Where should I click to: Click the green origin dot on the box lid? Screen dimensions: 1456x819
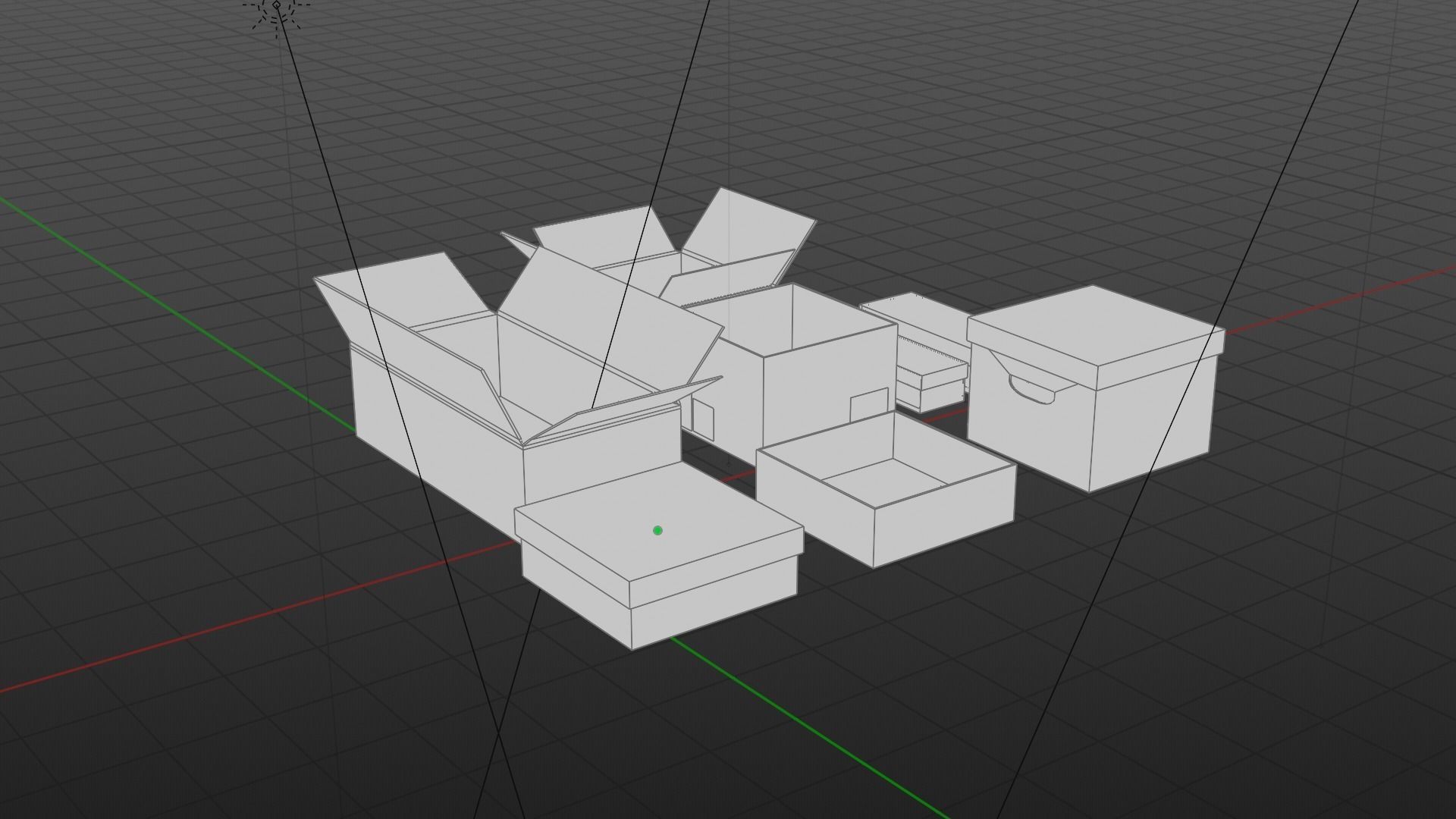[657, 531]
